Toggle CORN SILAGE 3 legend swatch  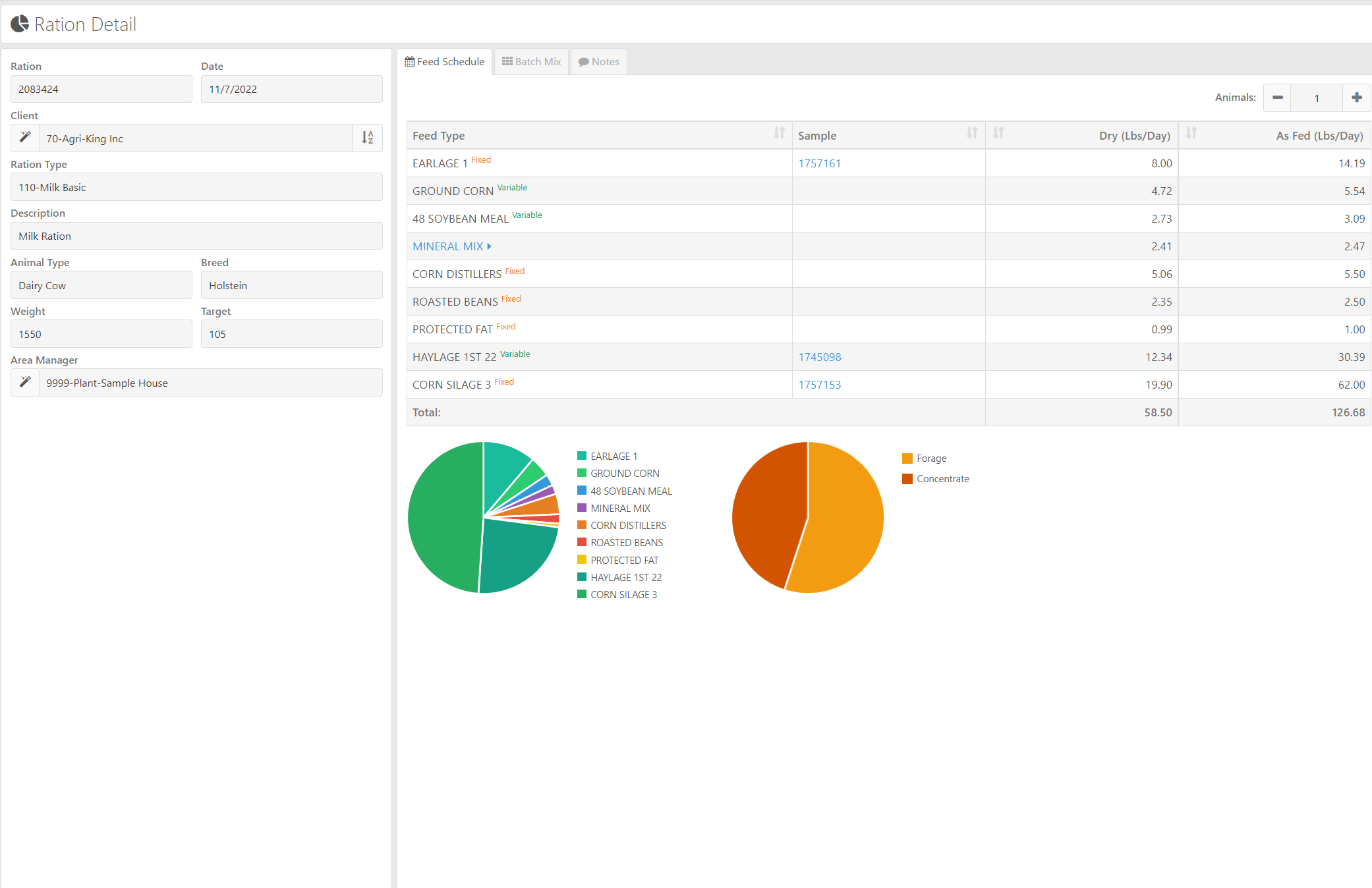click(582, 594)
